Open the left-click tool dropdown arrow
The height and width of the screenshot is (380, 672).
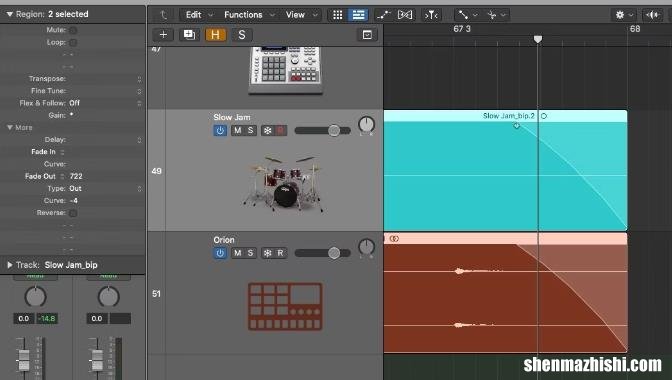tap(475, 15)
